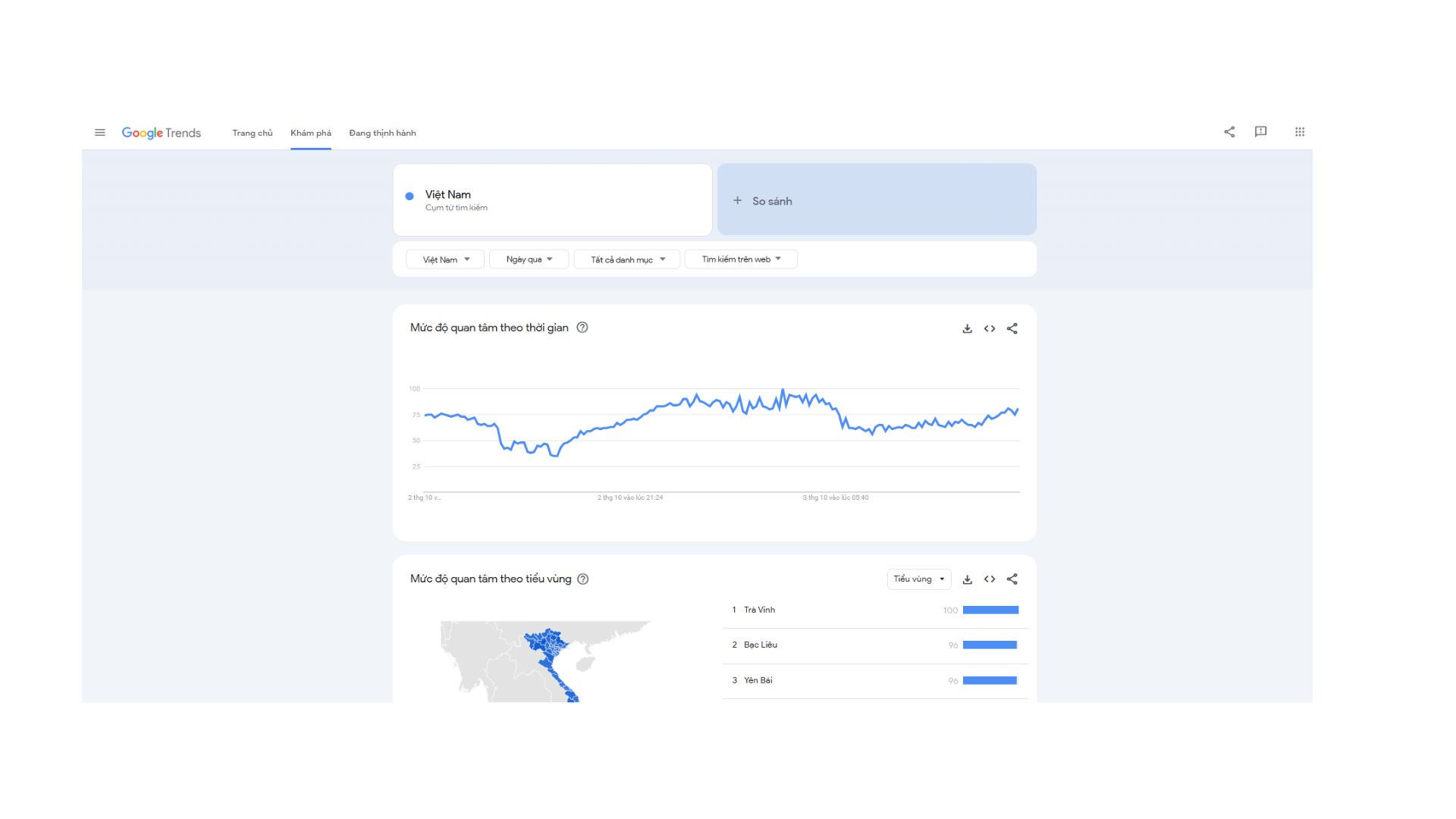The width and height of the screenshot is (1456, 819).
Task: Expand the Việt Nam country dropdown
Action: pos(445,259)
